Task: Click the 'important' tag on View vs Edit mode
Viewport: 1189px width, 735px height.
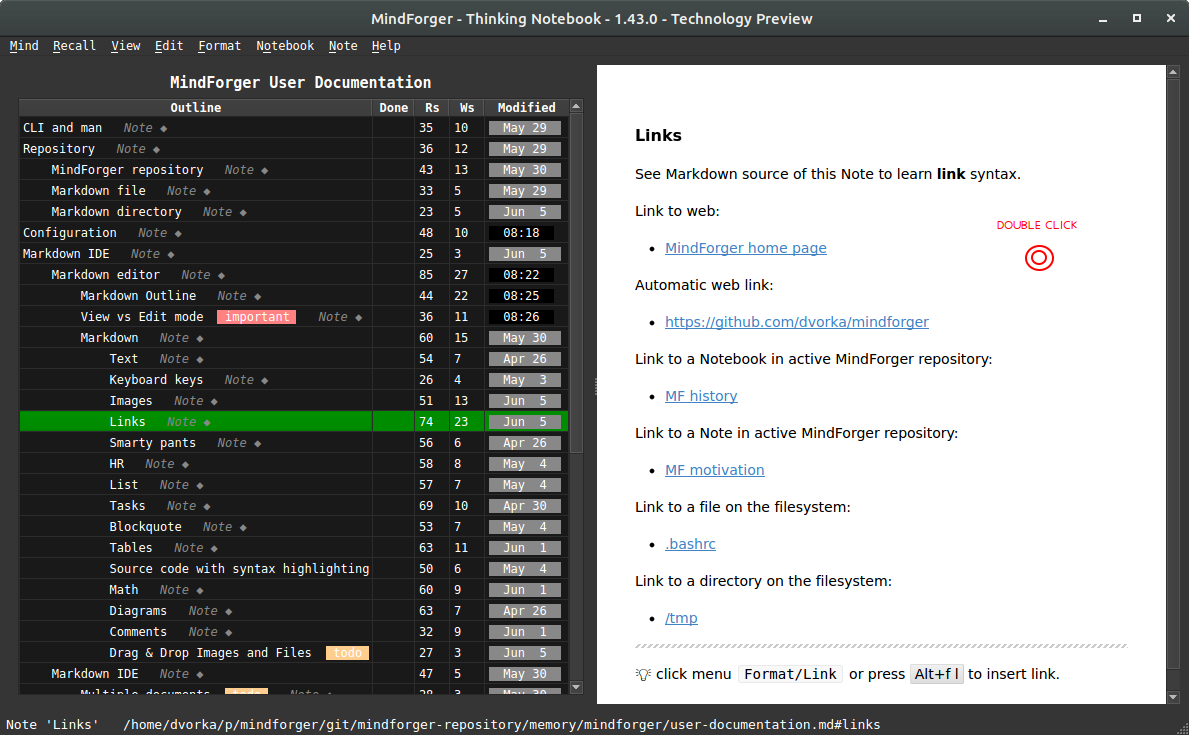Action: tap(258, 317)
